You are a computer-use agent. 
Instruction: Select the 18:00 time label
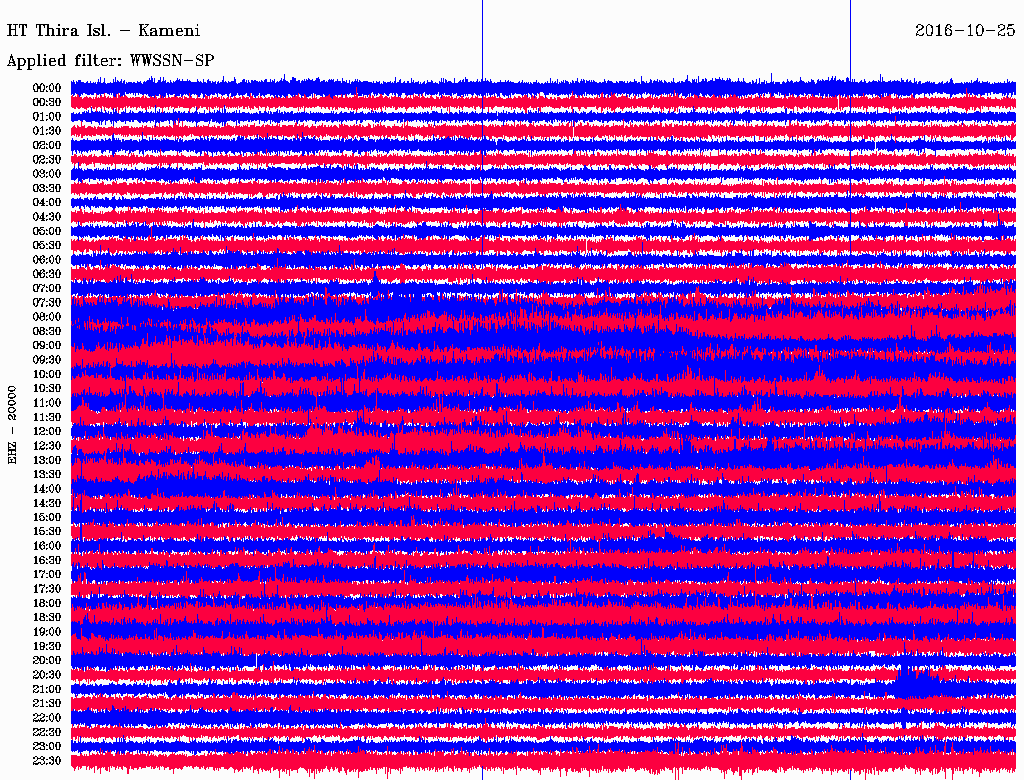(x=47, y=603)
